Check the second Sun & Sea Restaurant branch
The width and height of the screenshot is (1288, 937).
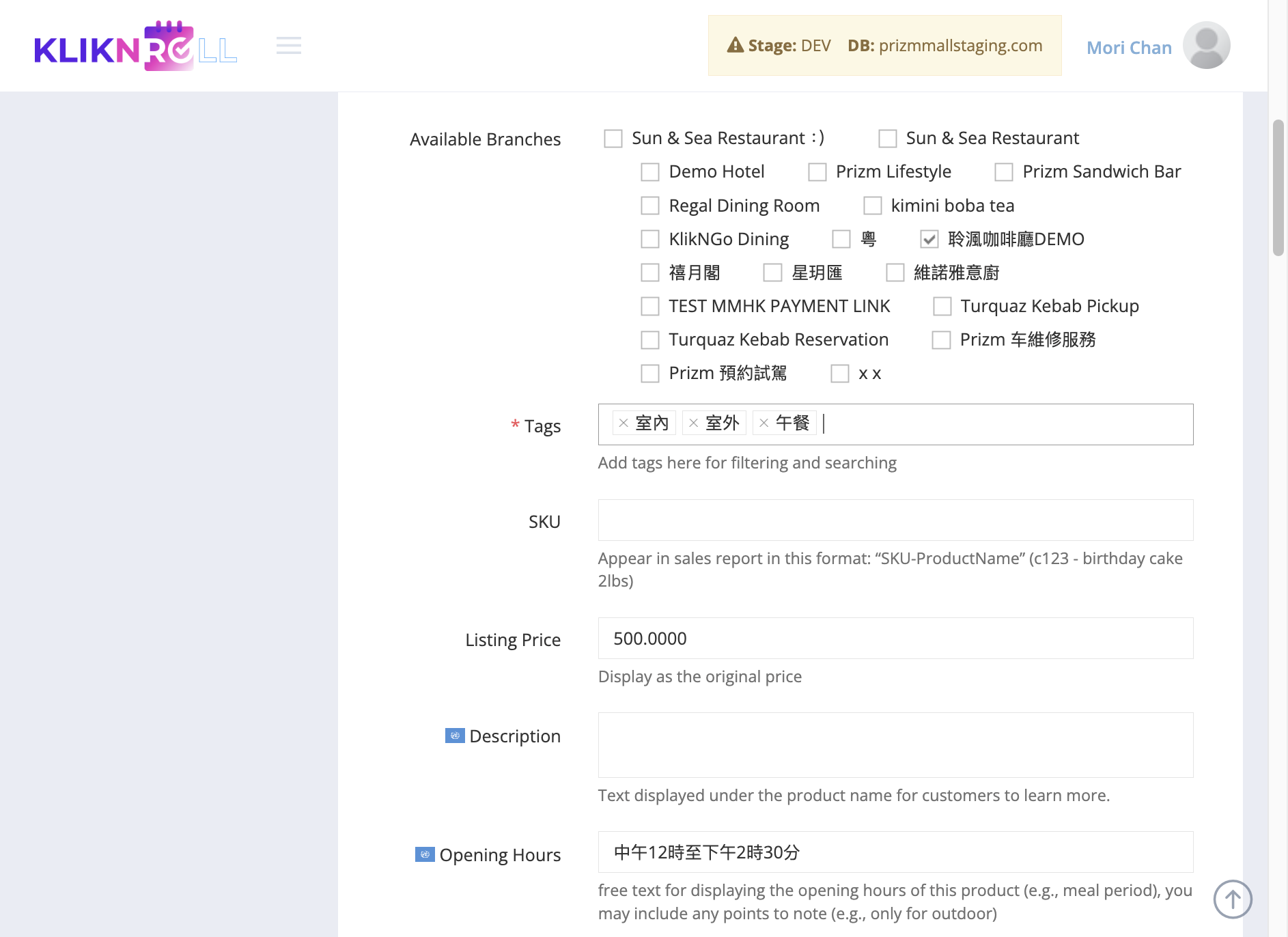888,139
